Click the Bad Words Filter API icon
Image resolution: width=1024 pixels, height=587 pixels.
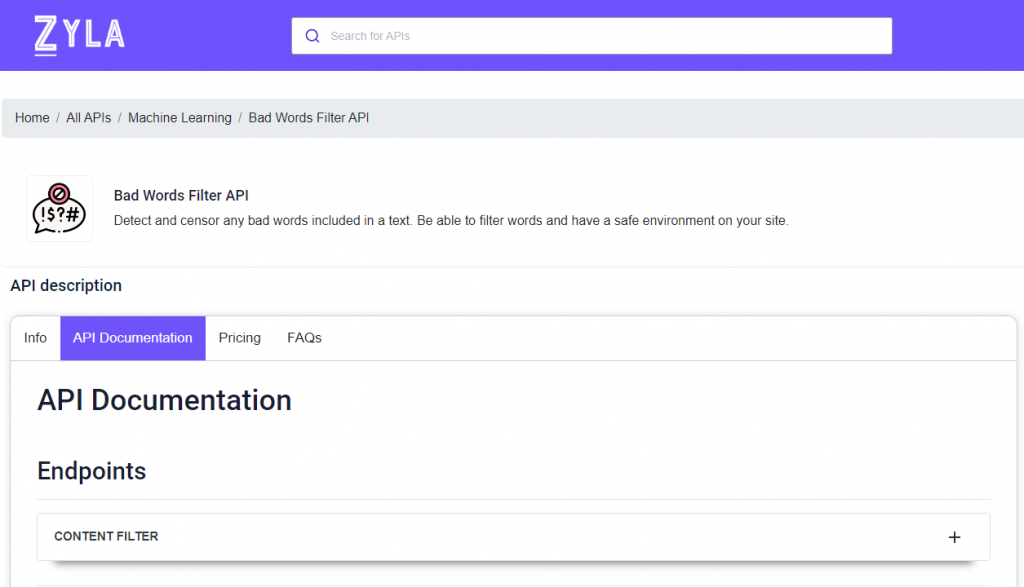click(x=59, y=209)
